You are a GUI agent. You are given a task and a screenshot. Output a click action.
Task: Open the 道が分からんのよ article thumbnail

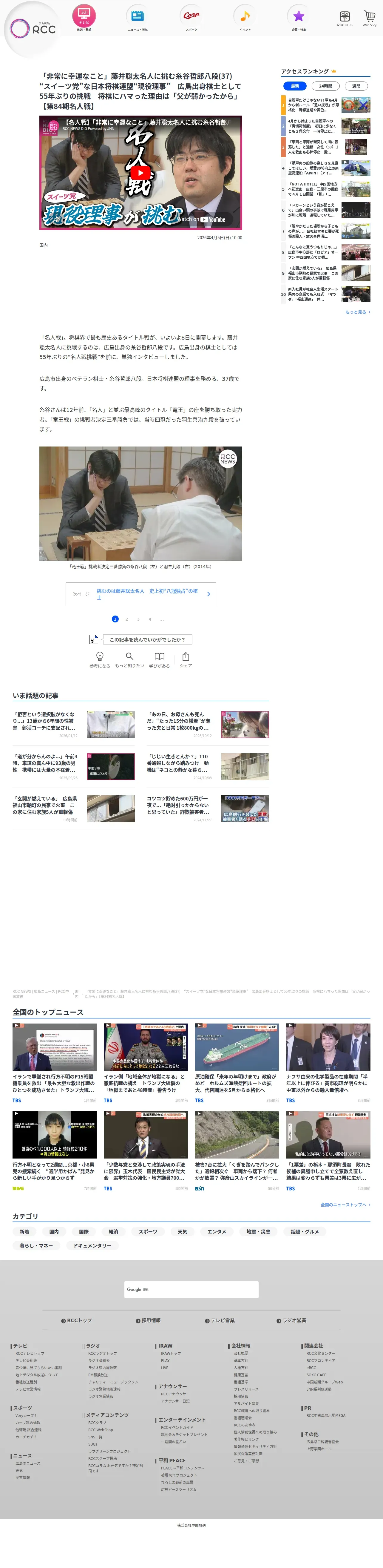111,766
